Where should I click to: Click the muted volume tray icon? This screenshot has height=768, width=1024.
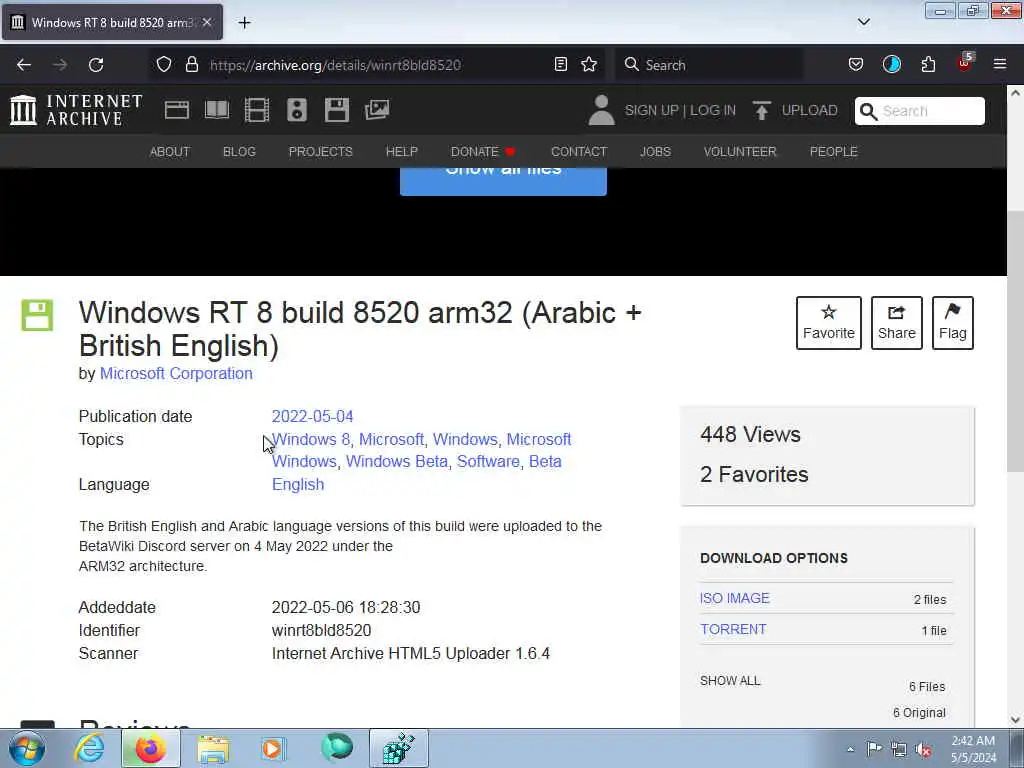tap(923, 749)
